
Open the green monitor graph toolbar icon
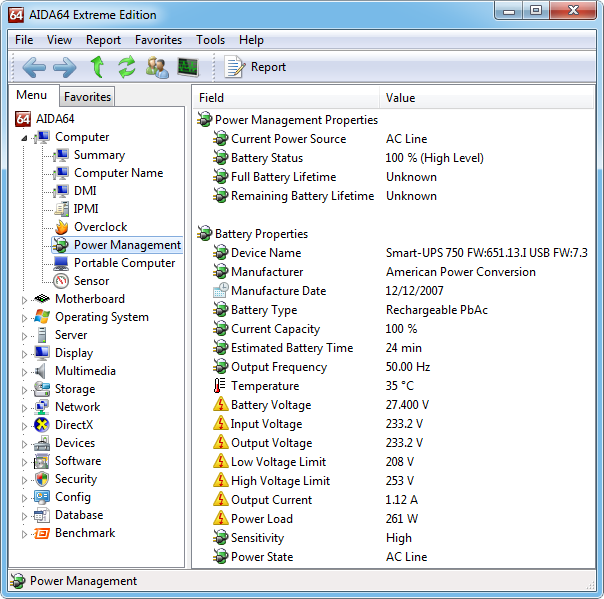188,67
